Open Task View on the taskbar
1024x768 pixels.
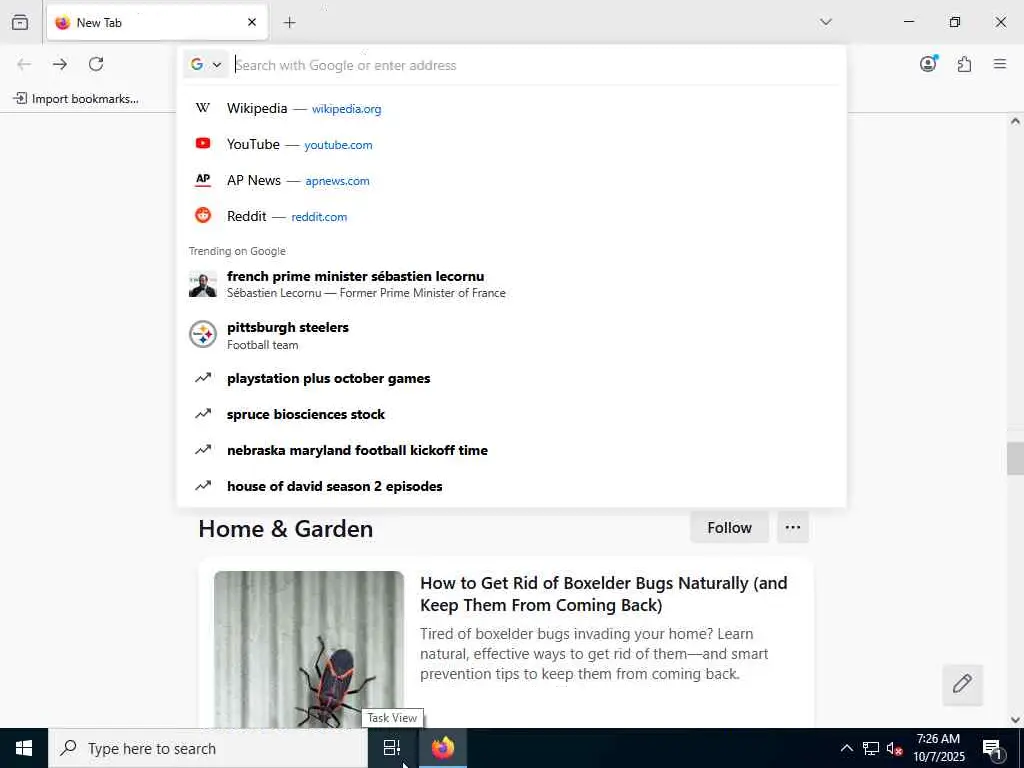tap(392, 748)
